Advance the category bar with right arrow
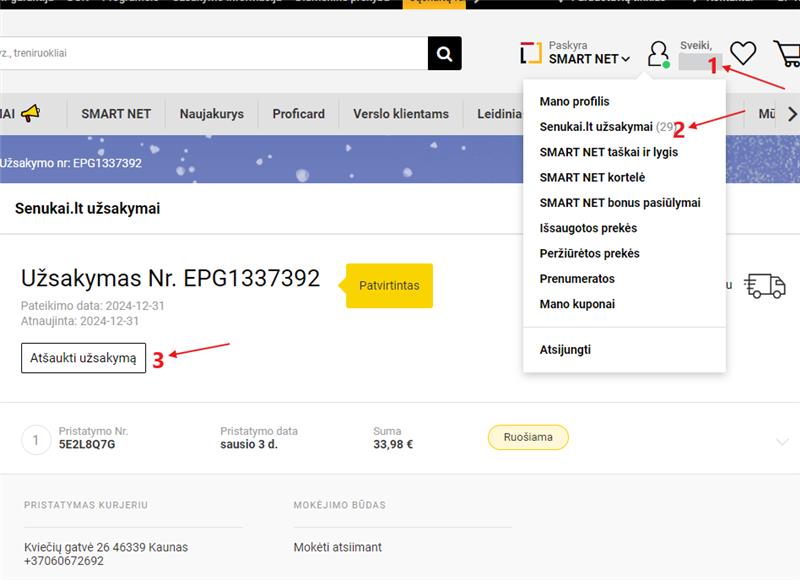 point(792,114)
